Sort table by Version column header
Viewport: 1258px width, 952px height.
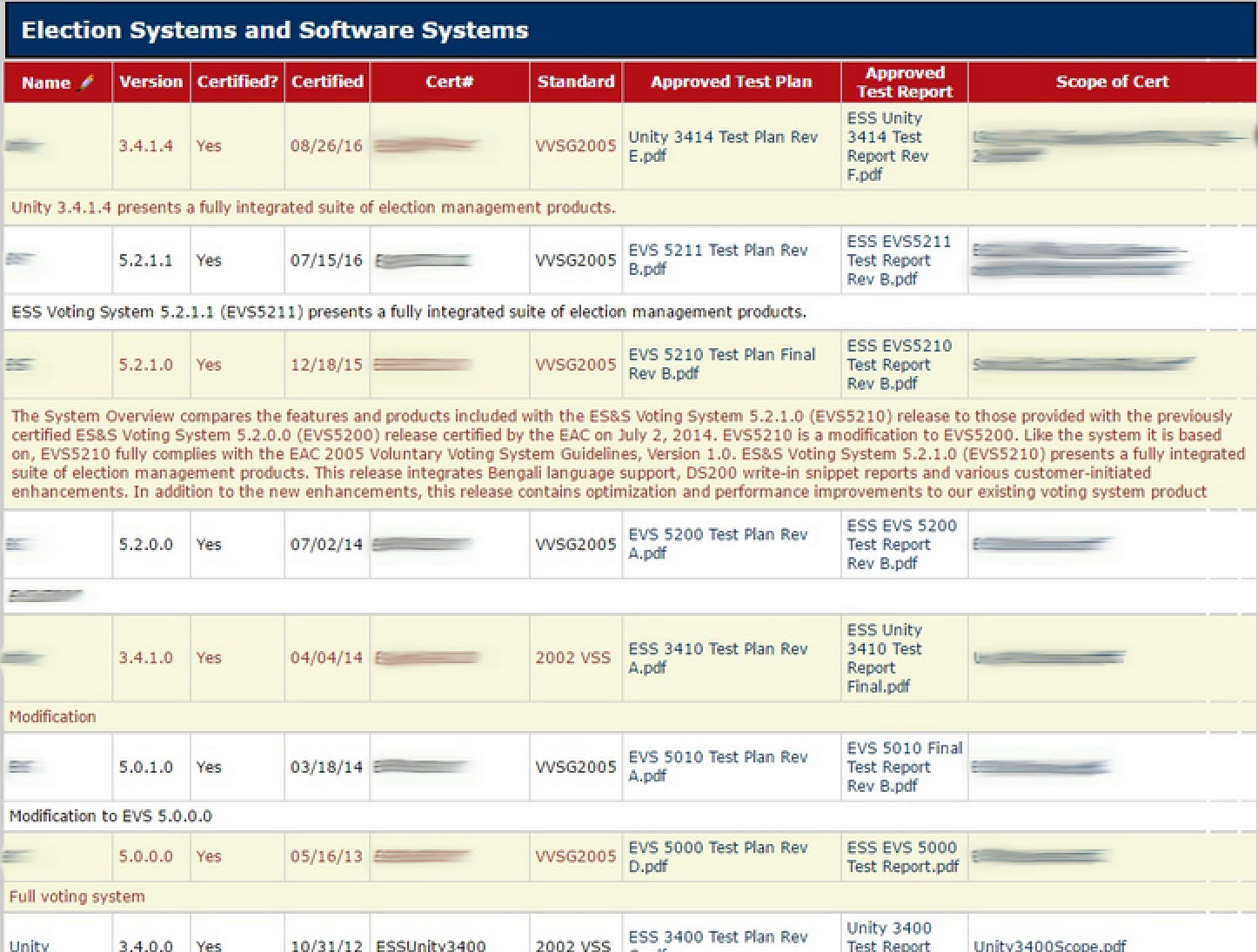151,82
